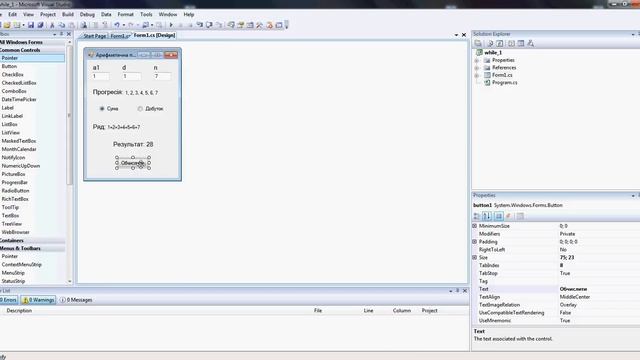The width and height of the screenshot is (640, 360).
Task: Open the Toolbox window position dropdown arrow
Action: (x=55, y=34)
